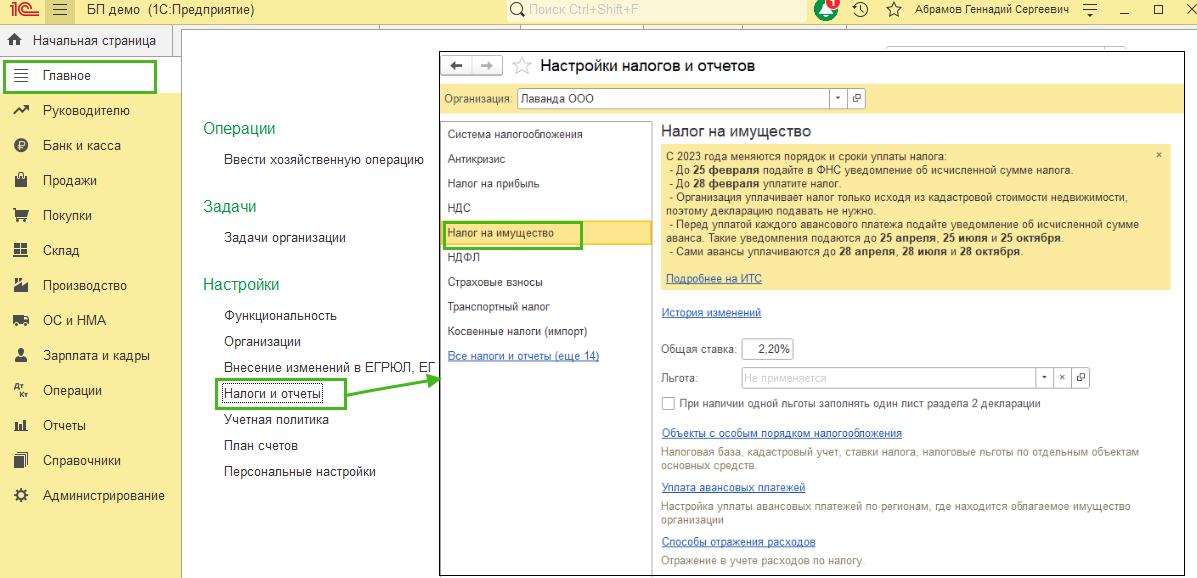The image size is (1197, 578).
Task: Expand the Льгота dropdown list
Action: click(1044, 378)
